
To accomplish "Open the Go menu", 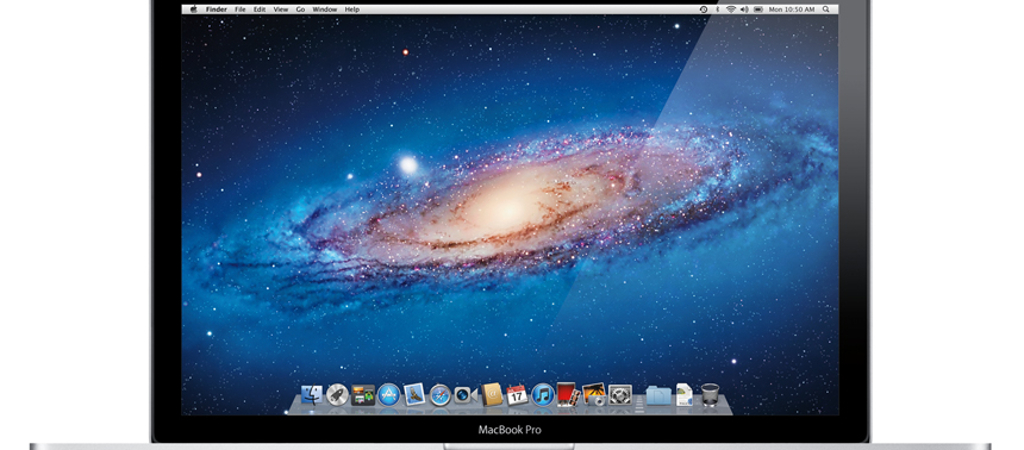I will pyautogui.click(x=300, y=9).
